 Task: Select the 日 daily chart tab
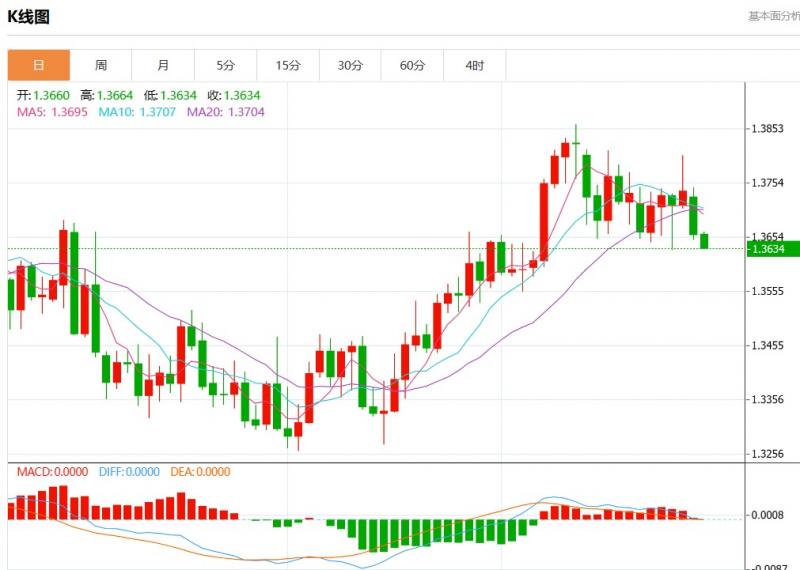click(39, 65)
